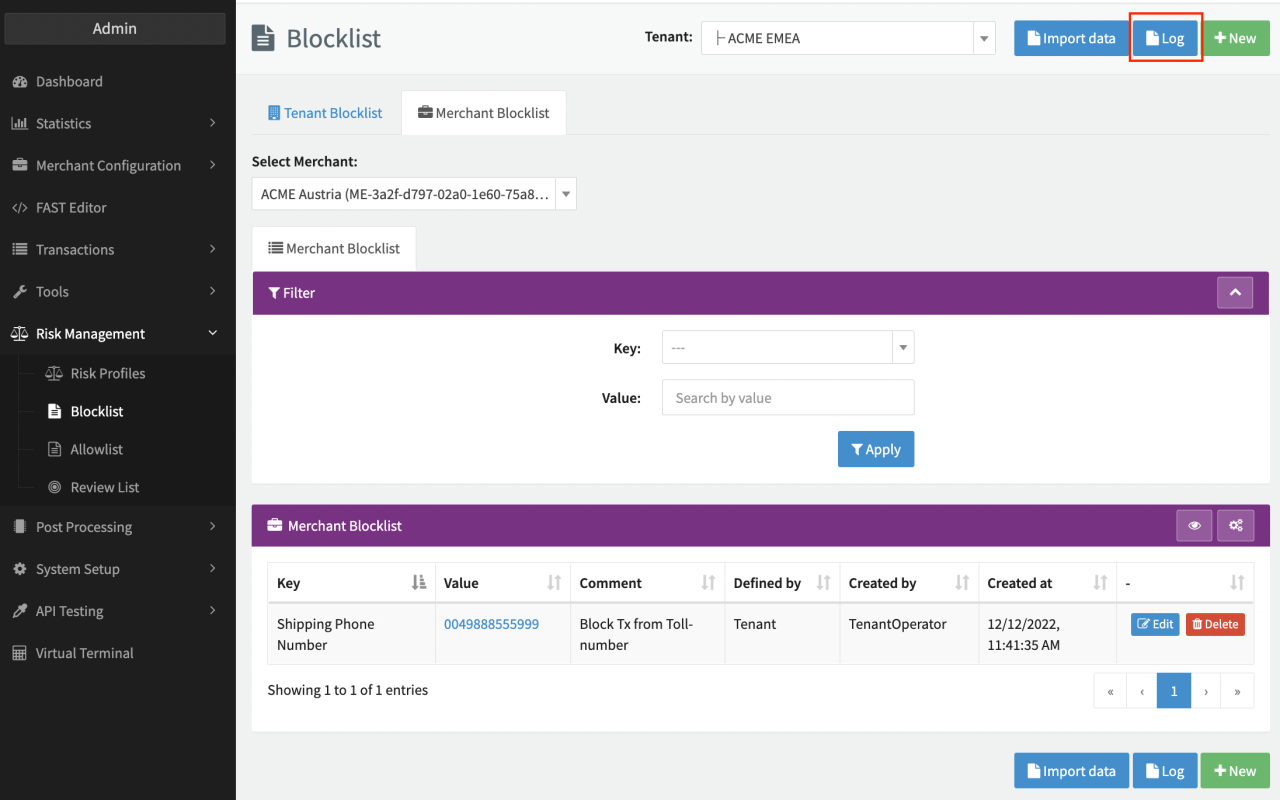
Task: Delete the Shipping Phone Number entry
Action: 1215,624
